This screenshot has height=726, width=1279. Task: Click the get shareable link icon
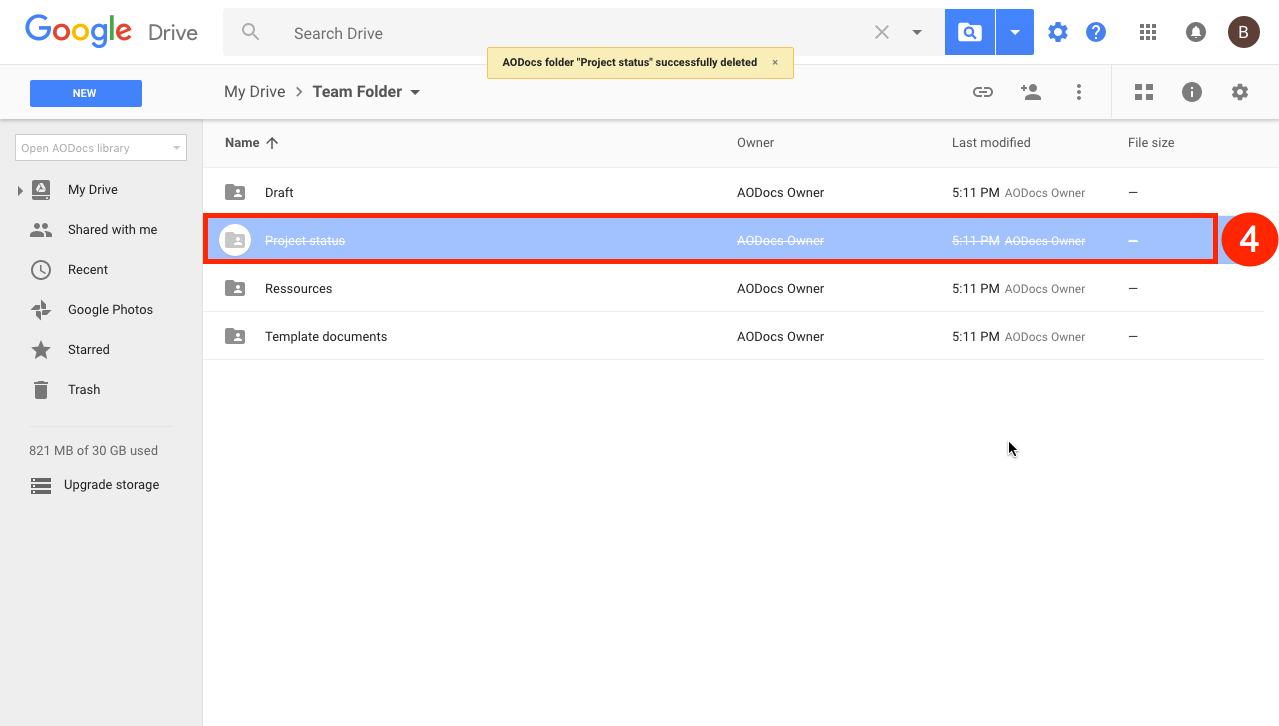(x=983, y=92)
